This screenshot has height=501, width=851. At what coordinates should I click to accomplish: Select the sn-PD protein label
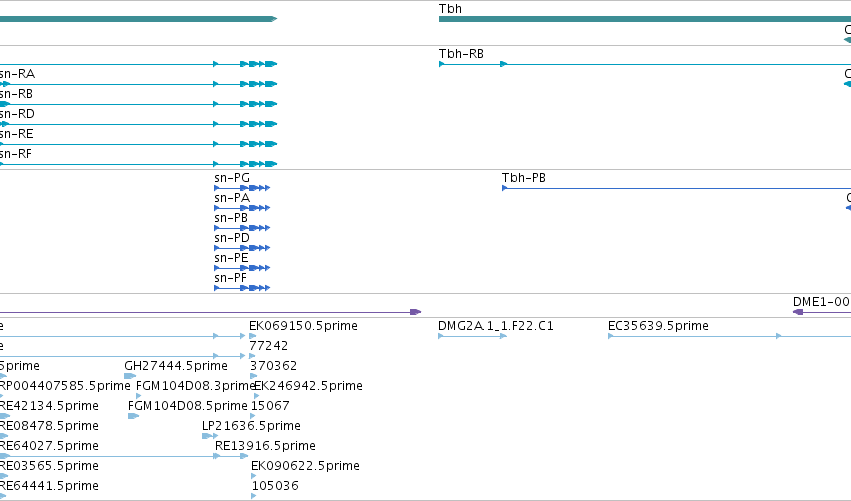coord(232,238)
